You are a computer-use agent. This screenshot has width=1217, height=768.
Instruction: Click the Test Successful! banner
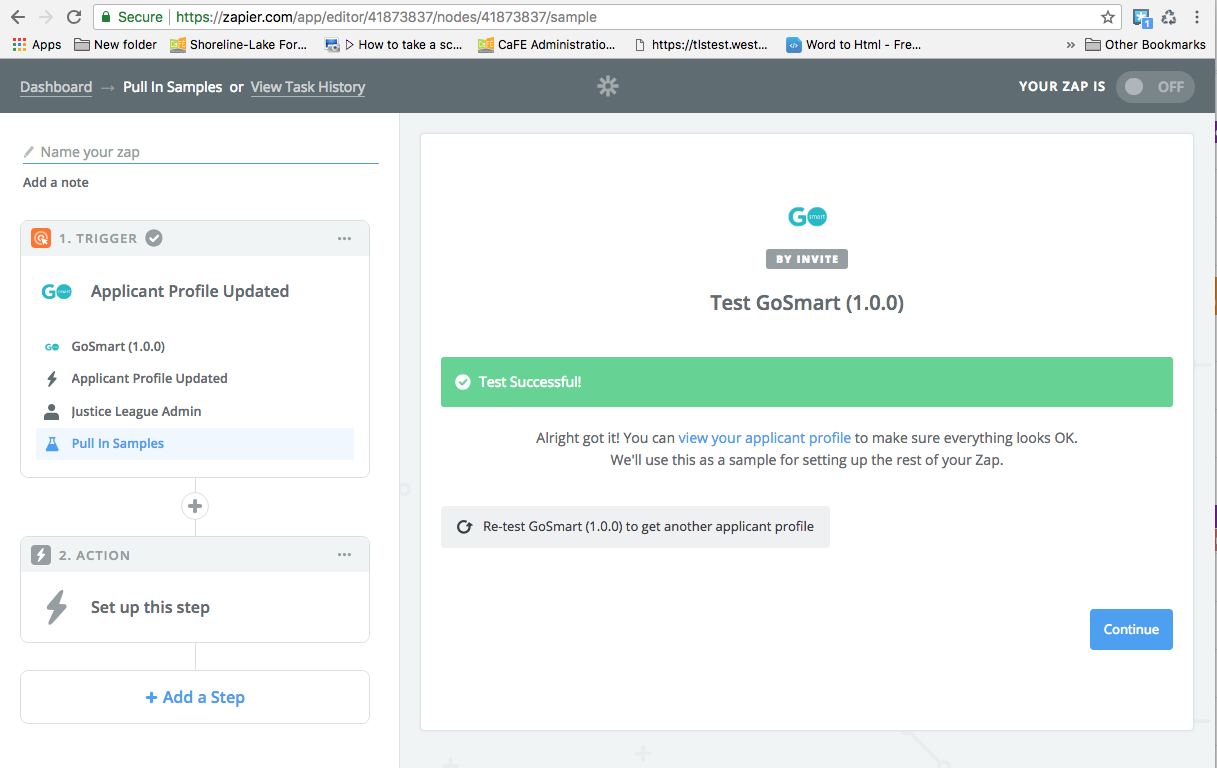pyautogui.click(x=807, y=381)
